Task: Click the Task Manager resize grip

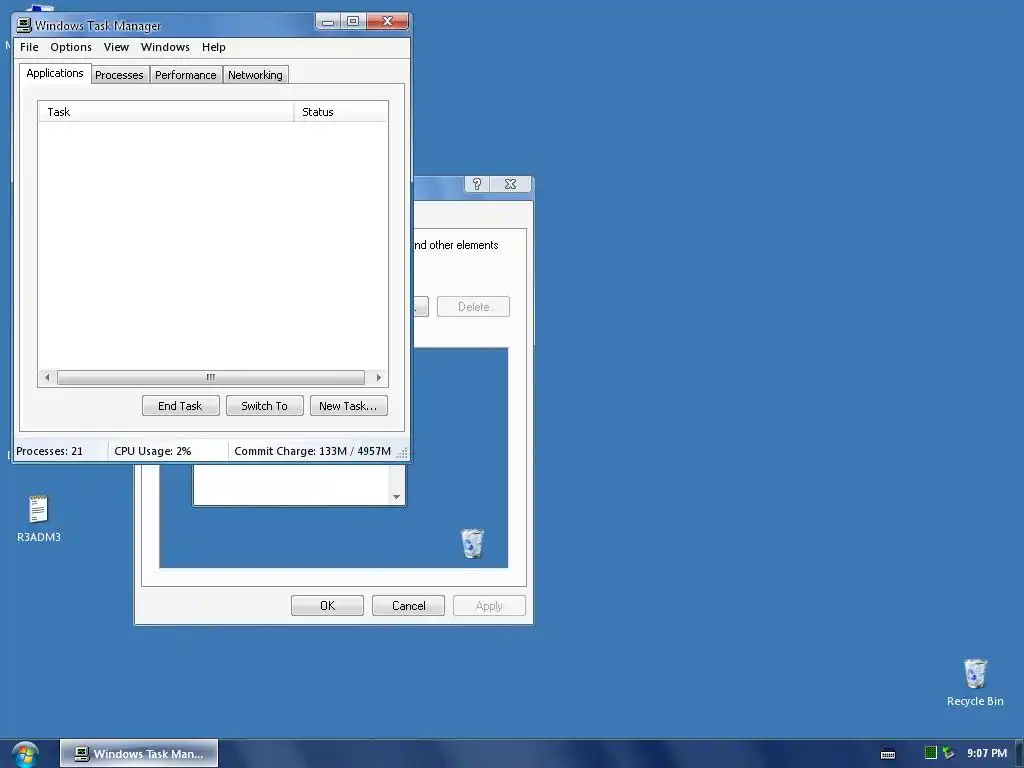Action: [402, 453]
